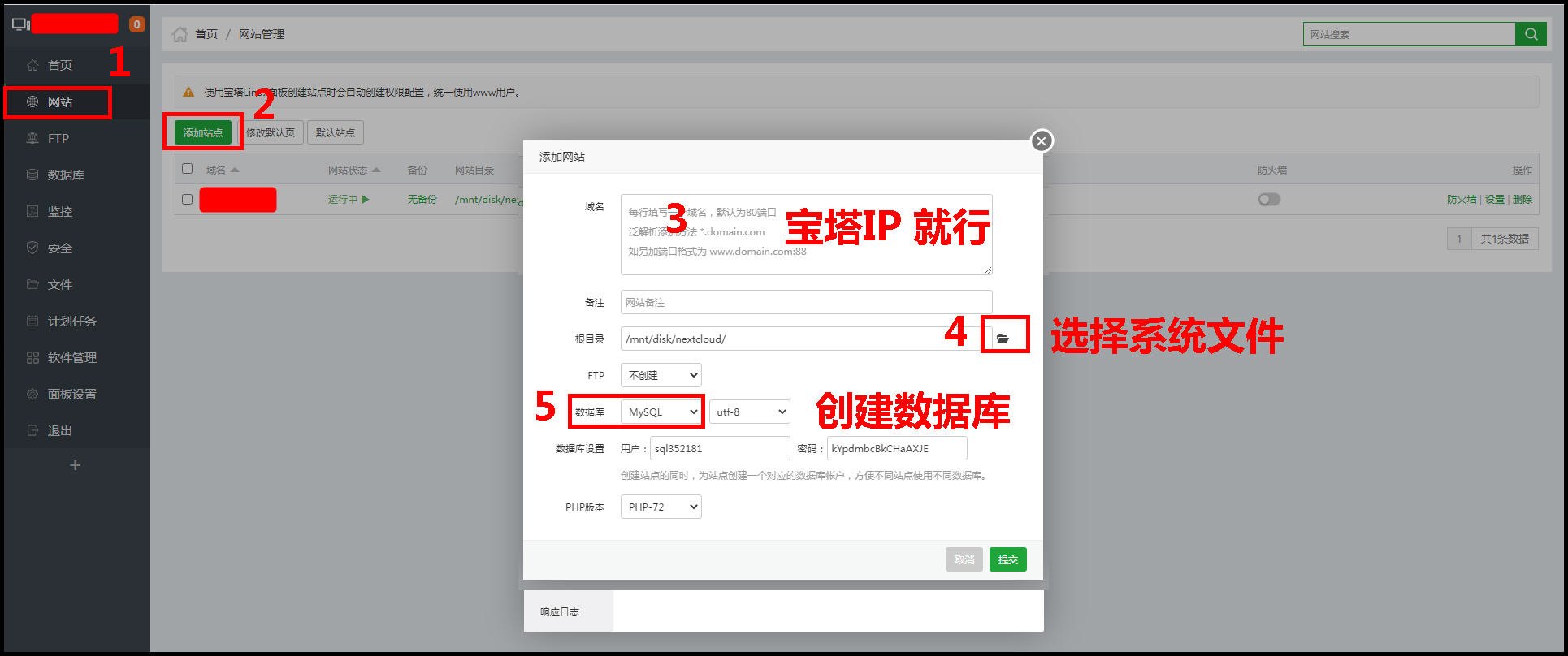Click the 网站备注 remark field
This screenshot has width=1568, height=656.
[807, 302]
